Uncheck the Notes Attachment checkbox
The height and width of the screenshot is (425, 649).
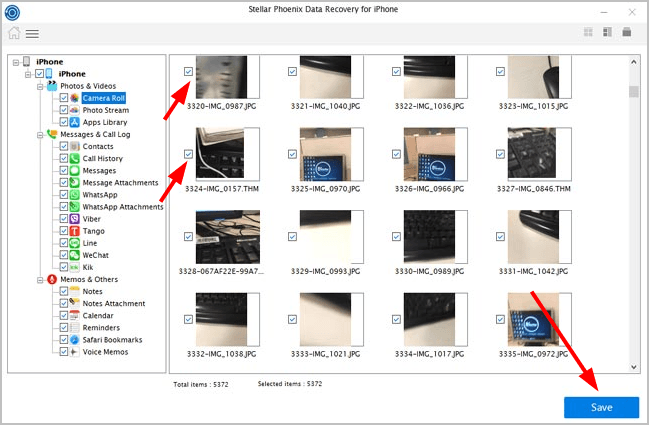[x=64, y=303]
